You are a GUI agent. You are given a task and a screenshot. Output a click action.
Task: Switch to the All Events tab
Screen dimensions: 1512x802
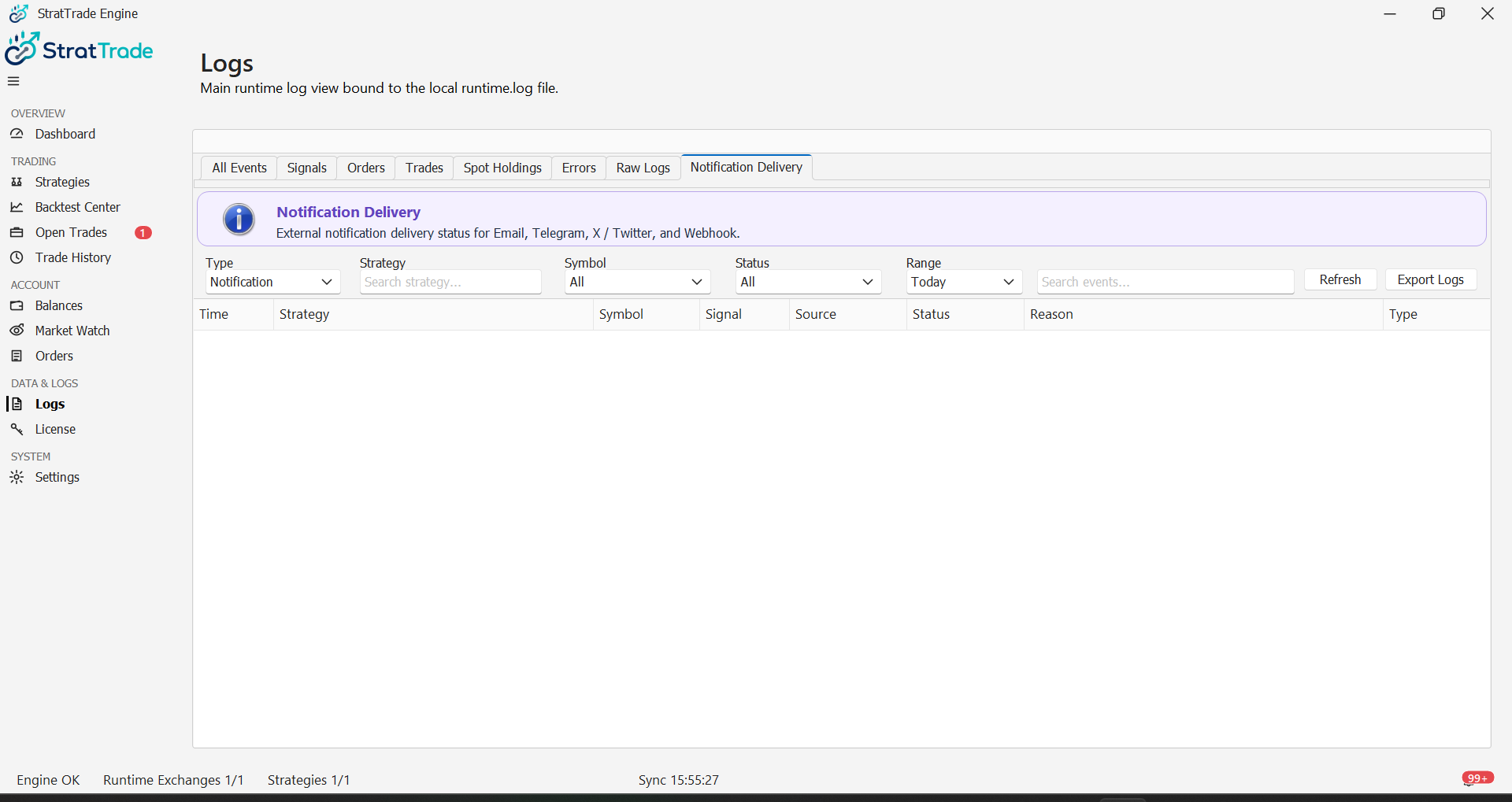pos(239,168)
